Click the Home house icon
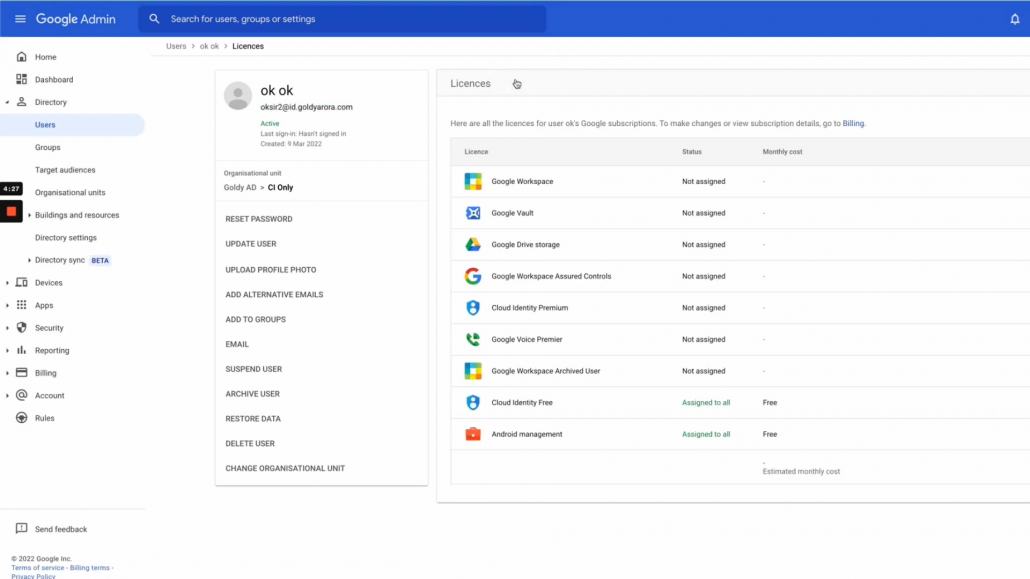1030x579 pixels. [22, 57]
